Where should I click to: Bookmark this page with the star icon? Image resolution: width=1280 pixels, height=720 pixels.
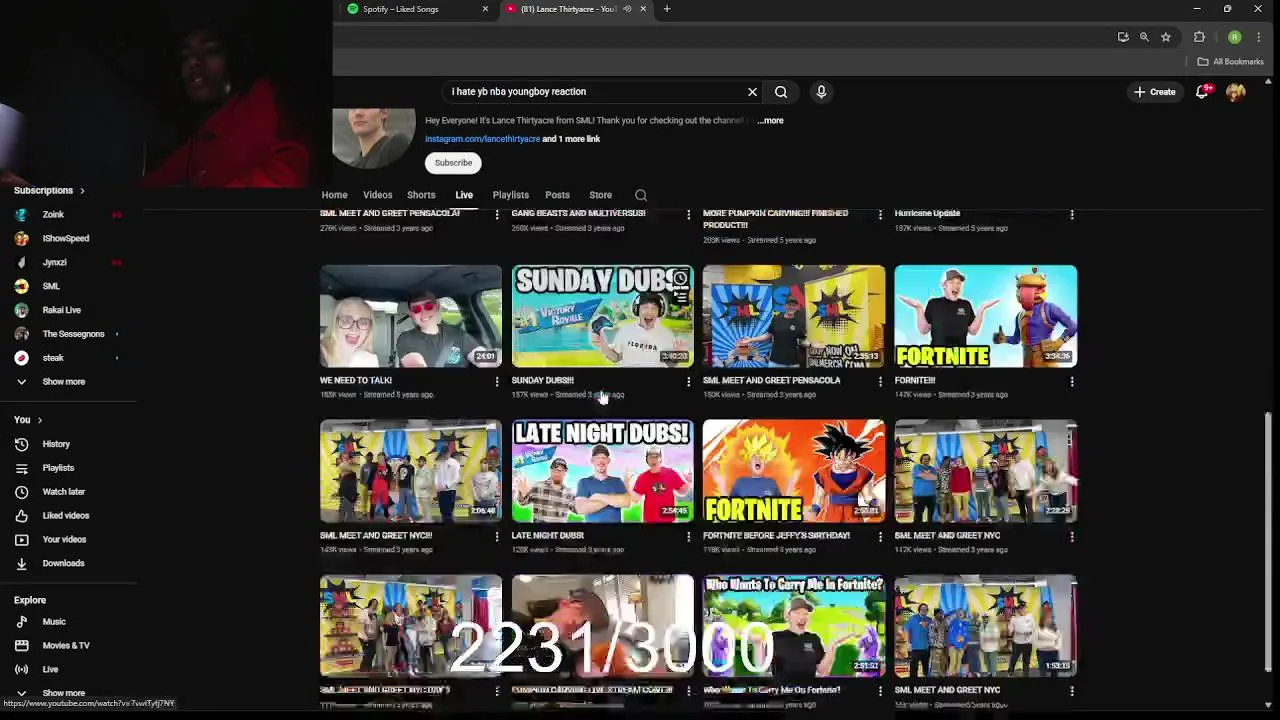coord(1165,37)
